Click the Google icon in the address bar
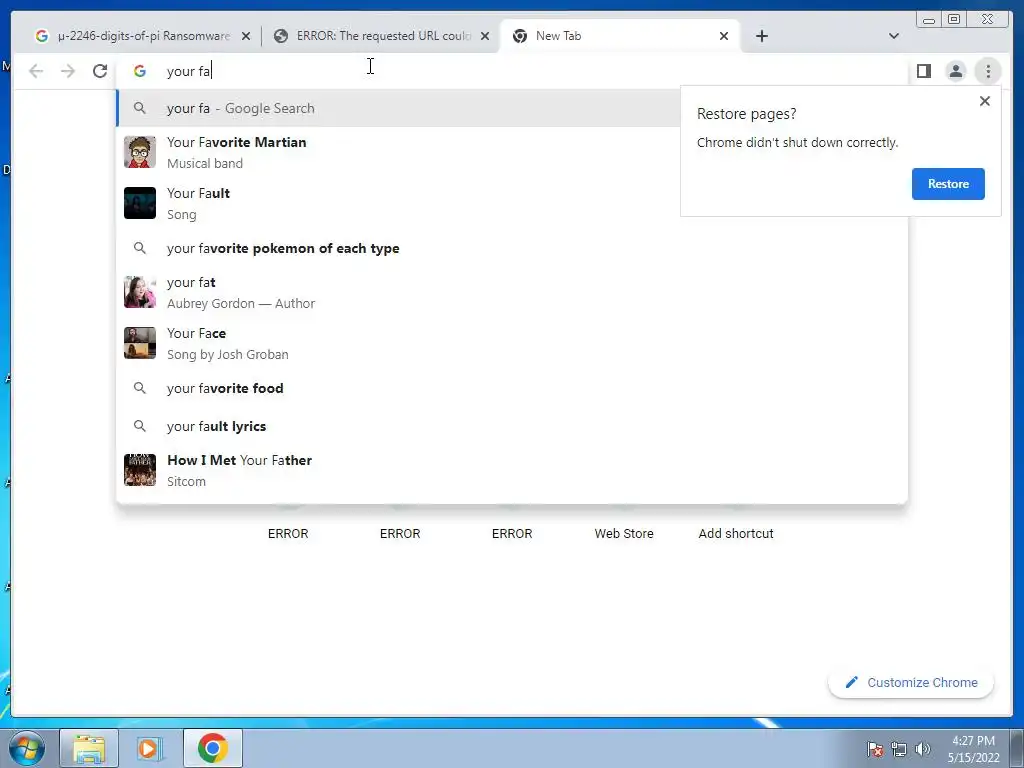Viewport: 1024px width, 768px height. point(140,71)
